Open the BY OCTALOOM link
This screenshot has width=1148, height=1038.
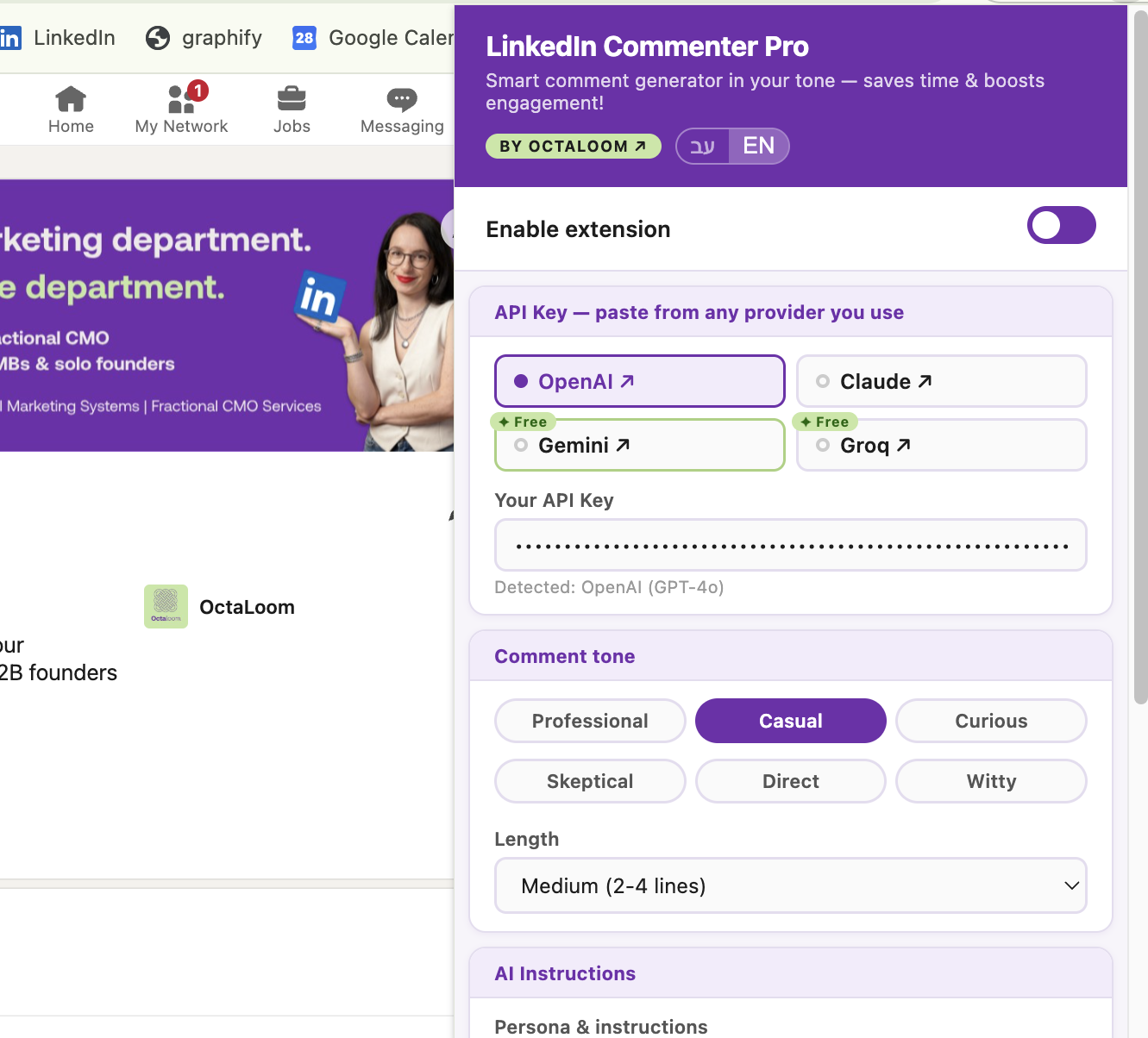tap(574, 147)
